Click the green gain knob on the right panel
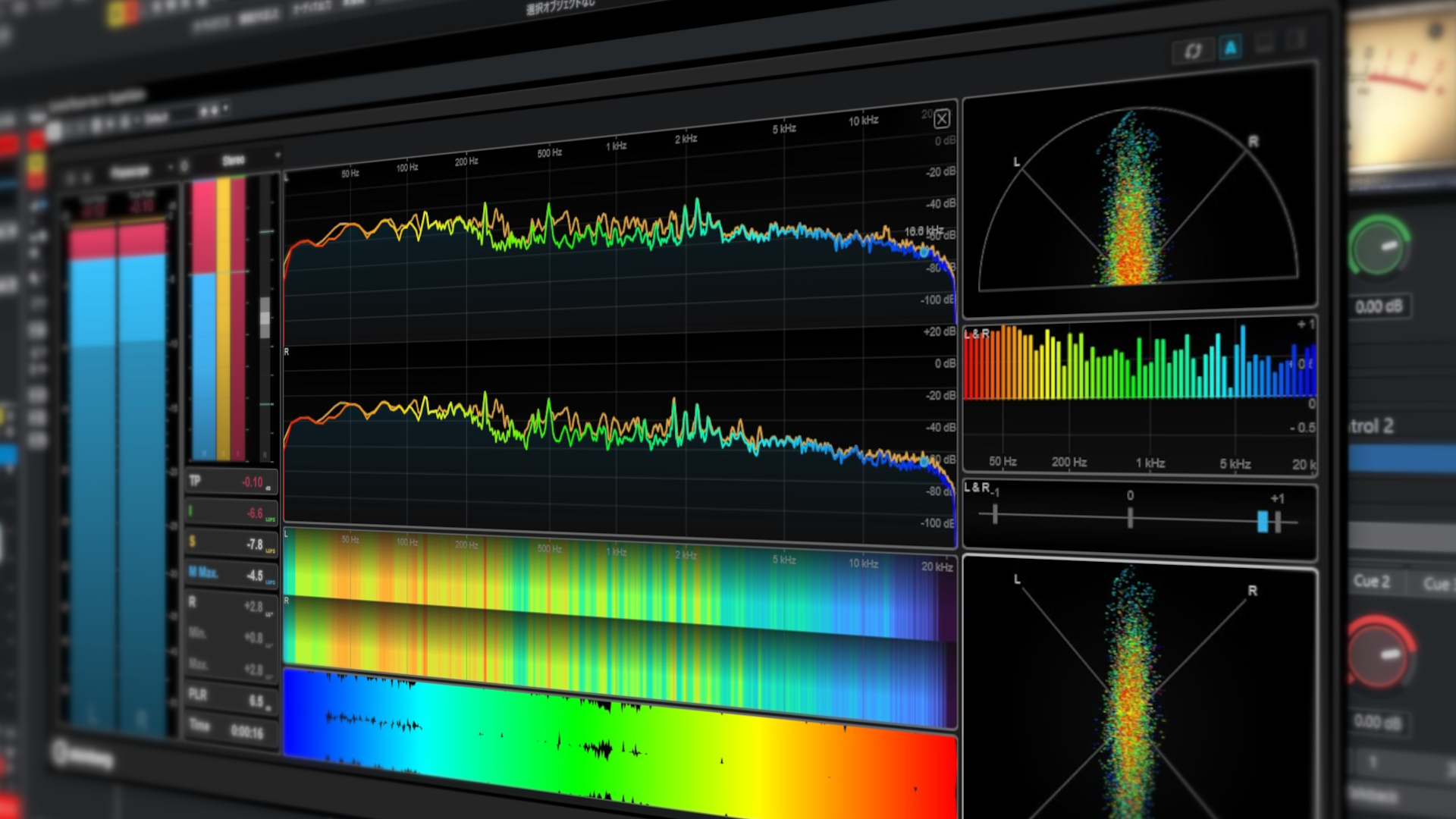The width and height of the screenshot is (1456, 819). click(1379, 247)
